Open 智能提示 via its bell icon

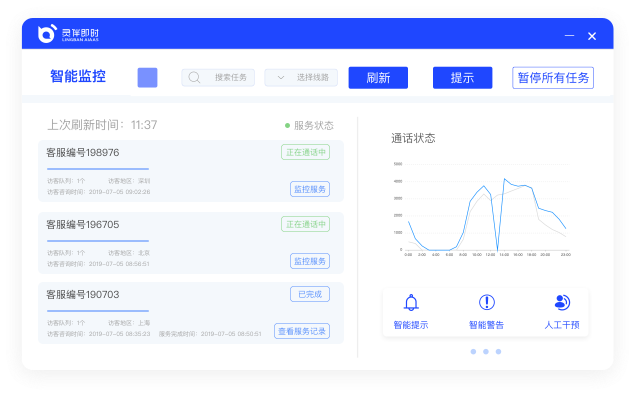click(x=411, y=302)
